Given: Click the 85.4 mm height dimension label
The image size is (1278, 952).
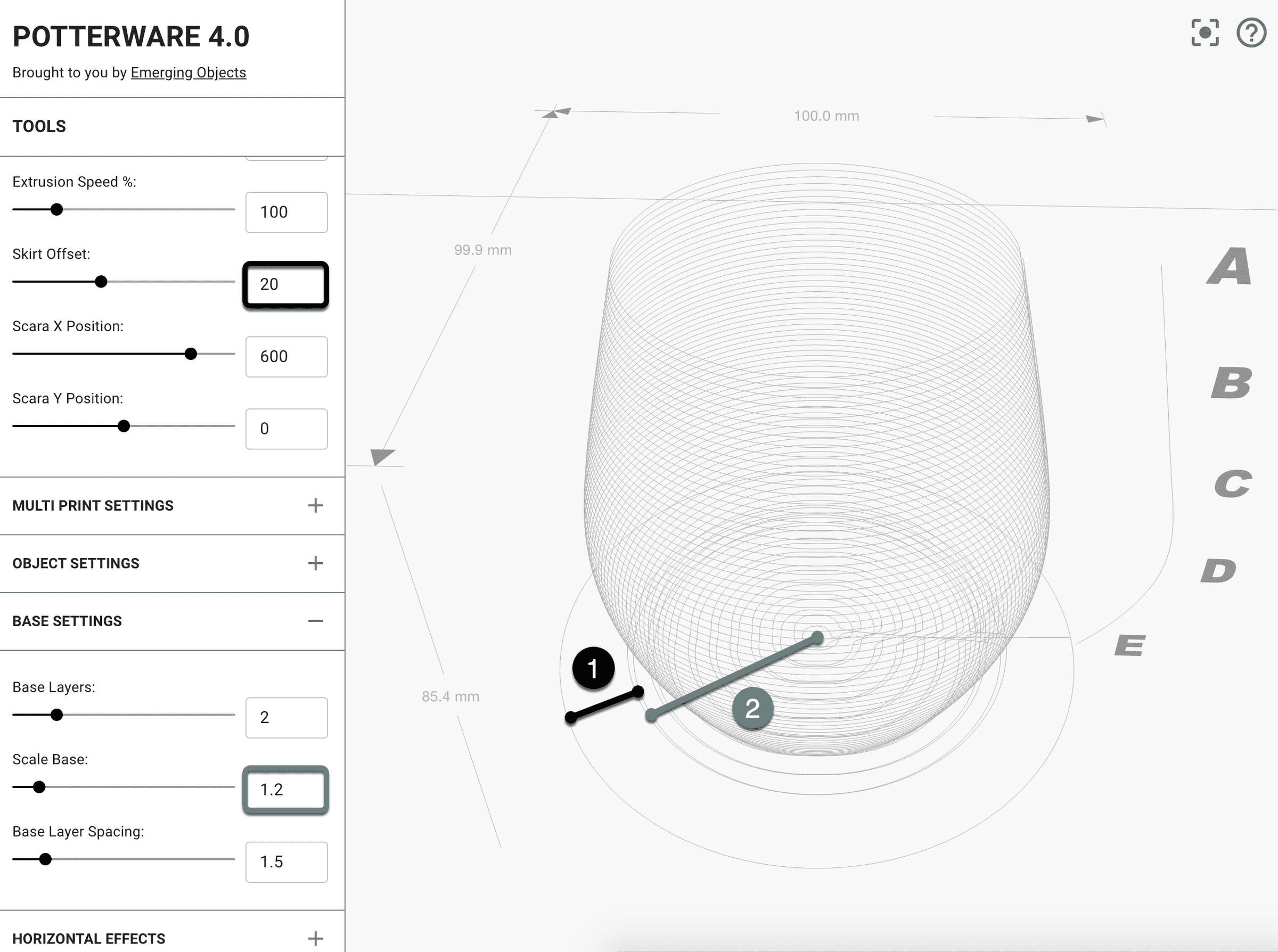Looking at the screenshot, I should [450, 697].
